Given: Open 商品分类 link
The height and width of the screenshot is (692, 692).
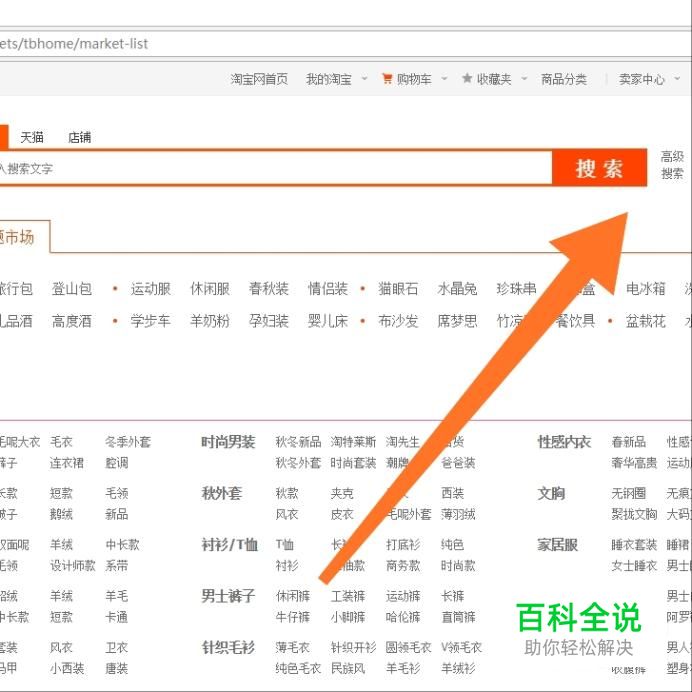Looking at the screenshot, I should (x=564, y=79).
